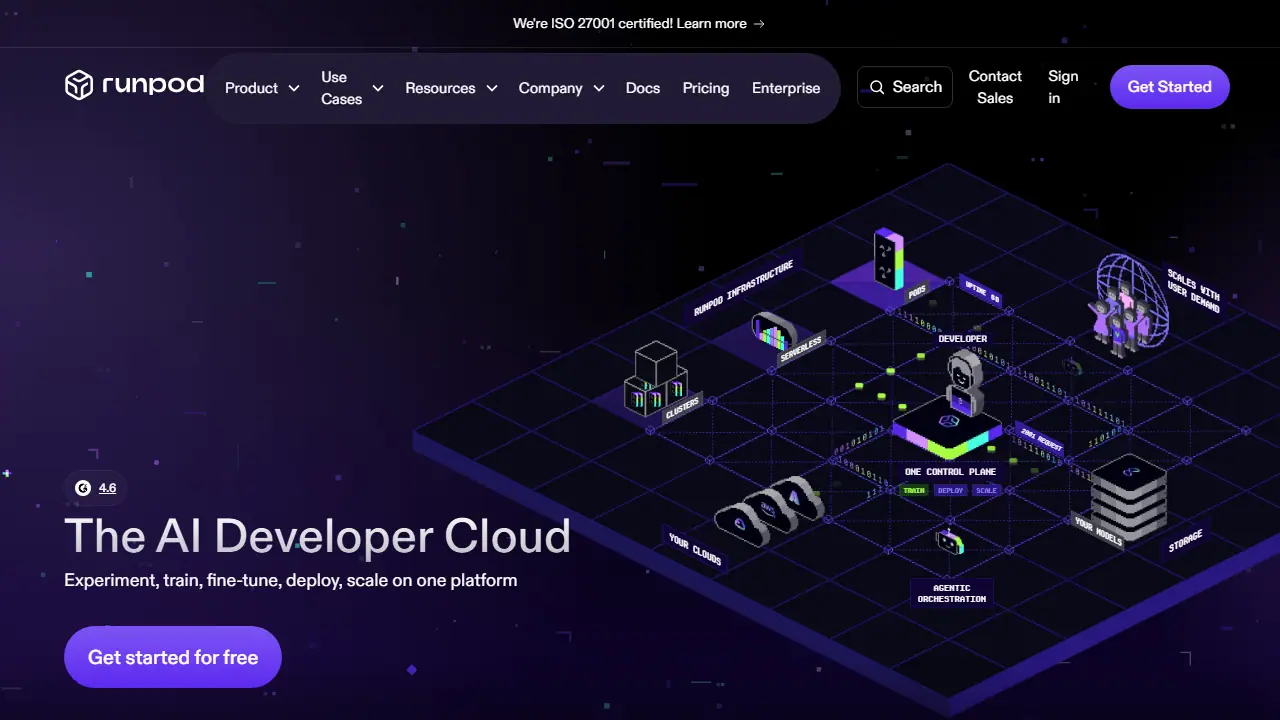The image size is (1280, 720).
Task: Expand the Resources dropdown menu
Action: [451, 88]
